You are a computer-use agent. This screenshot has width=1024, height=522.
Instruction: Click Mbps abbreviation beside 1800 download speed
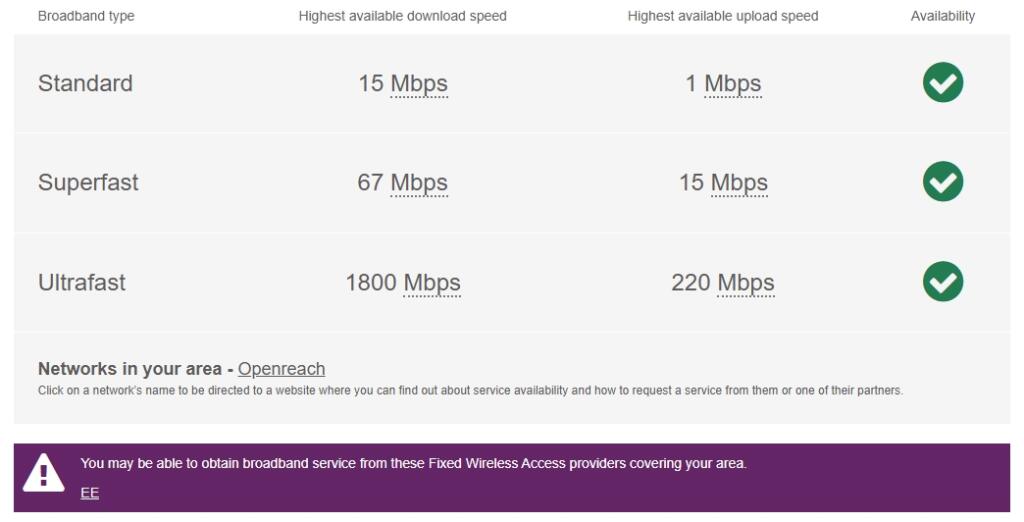point(432,283)
